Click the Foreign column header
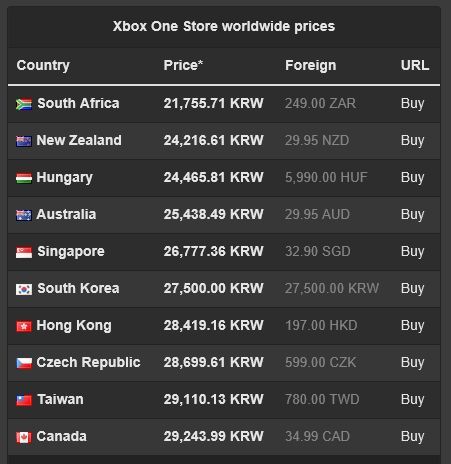 tap(310, 66)
